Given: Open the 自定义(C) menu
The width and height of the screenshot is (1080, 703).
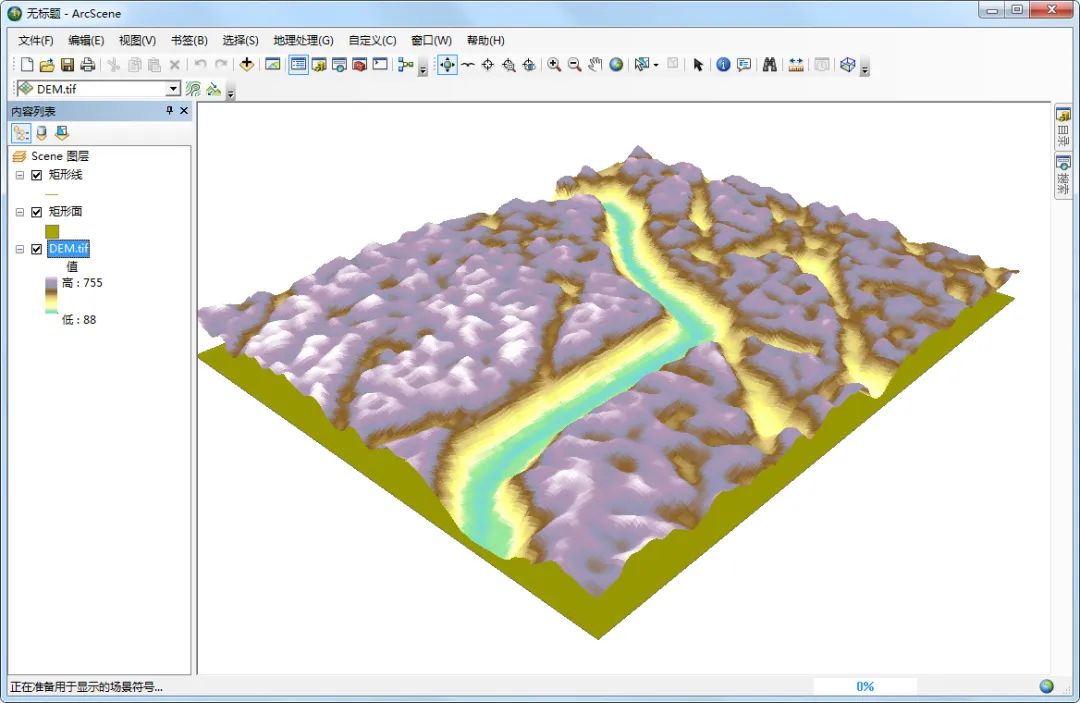Looking at the screenshot, I should pos(372,41).
